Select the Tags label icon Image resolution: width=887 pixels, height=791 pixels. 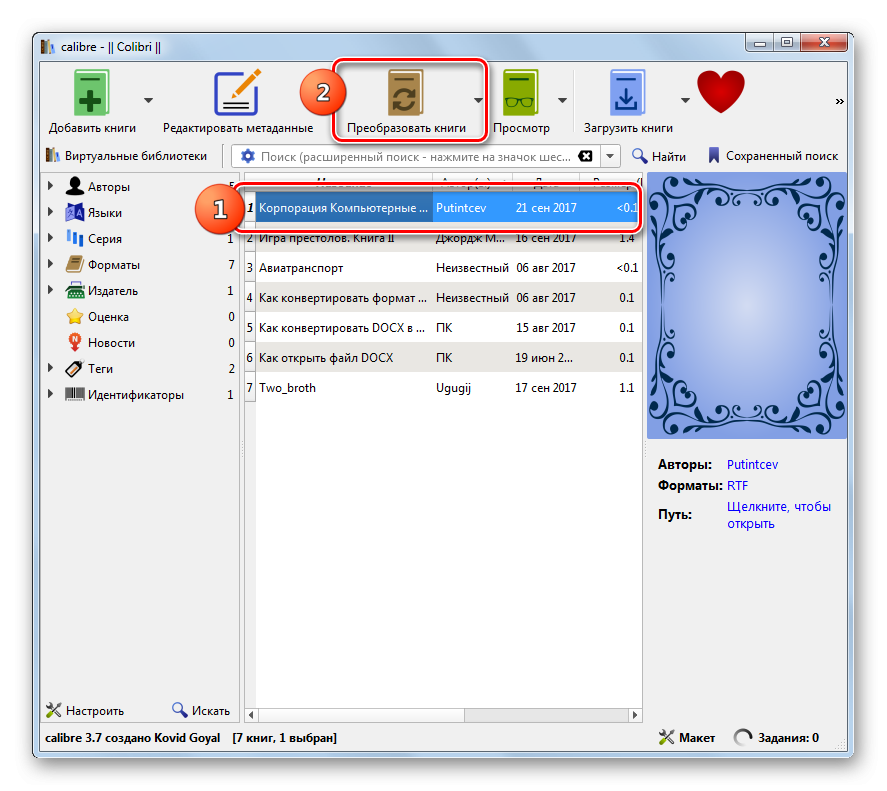click(75, 368)
